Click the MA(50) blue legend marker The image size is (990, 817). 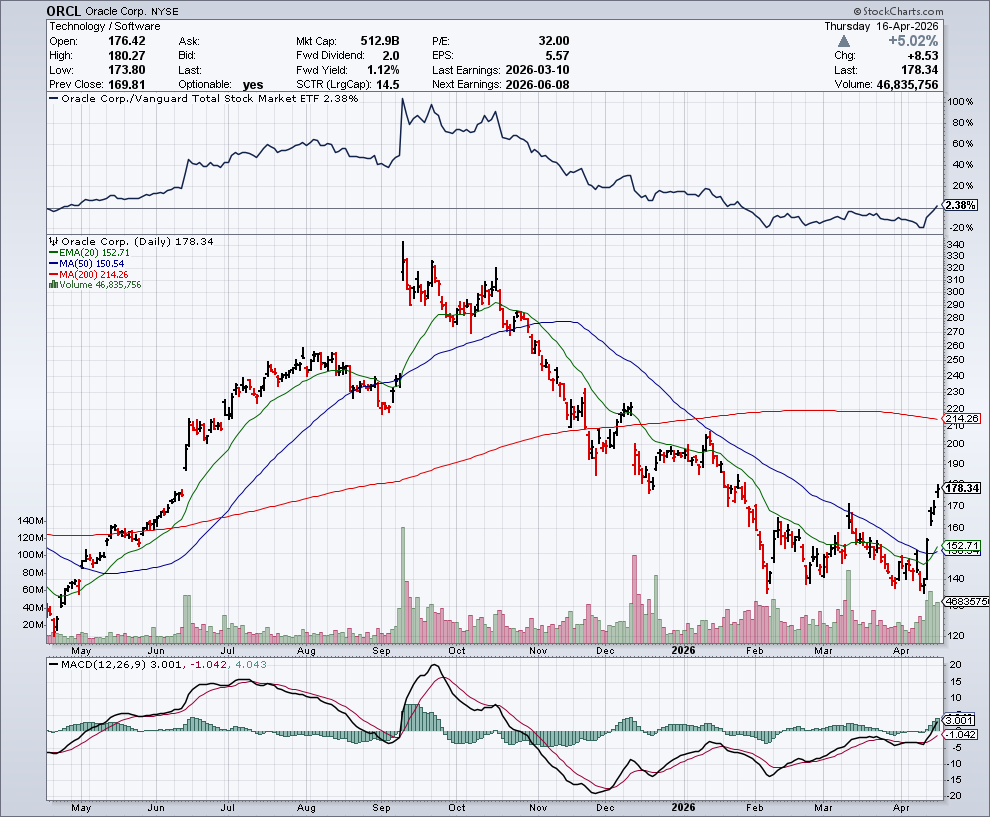pos(54,263)
